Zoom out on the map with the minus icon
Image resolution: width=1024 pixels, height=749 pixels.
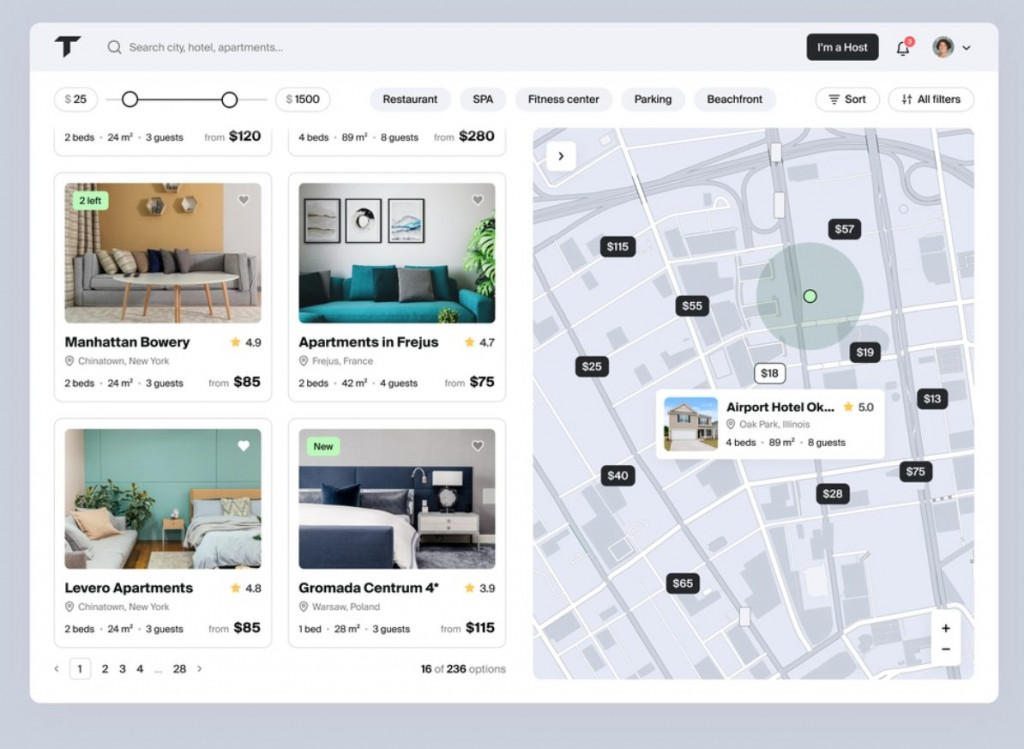click(945, 649)
